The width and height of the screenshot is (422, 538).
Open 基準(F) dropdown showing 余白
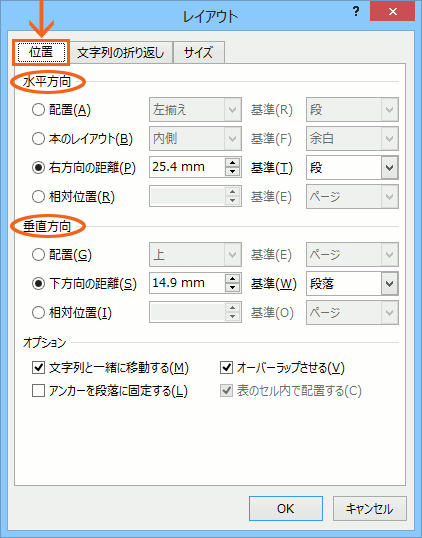(x=352, y=139)
